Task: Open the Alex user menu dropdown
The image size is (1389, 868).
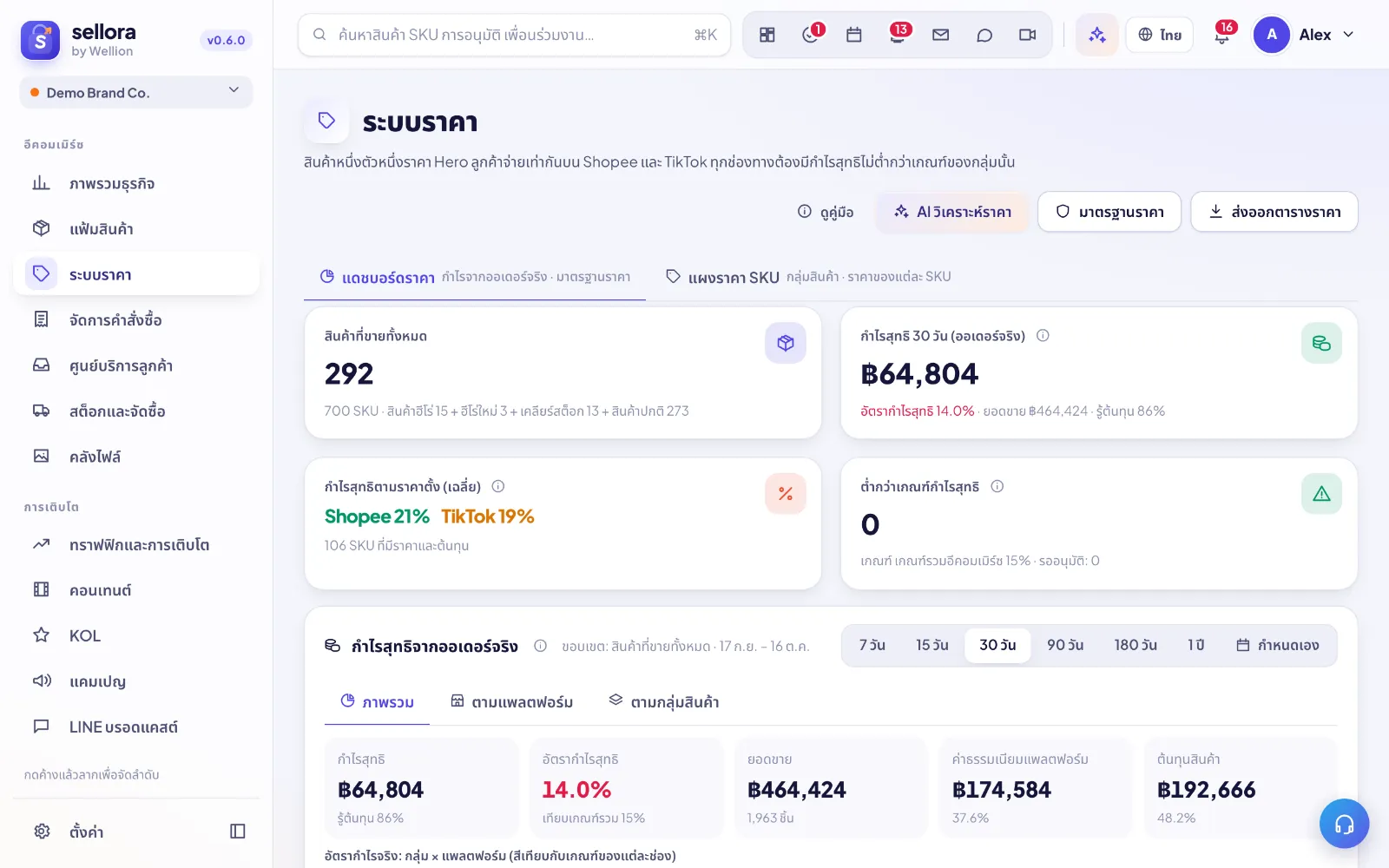Action: point(1305,35)
